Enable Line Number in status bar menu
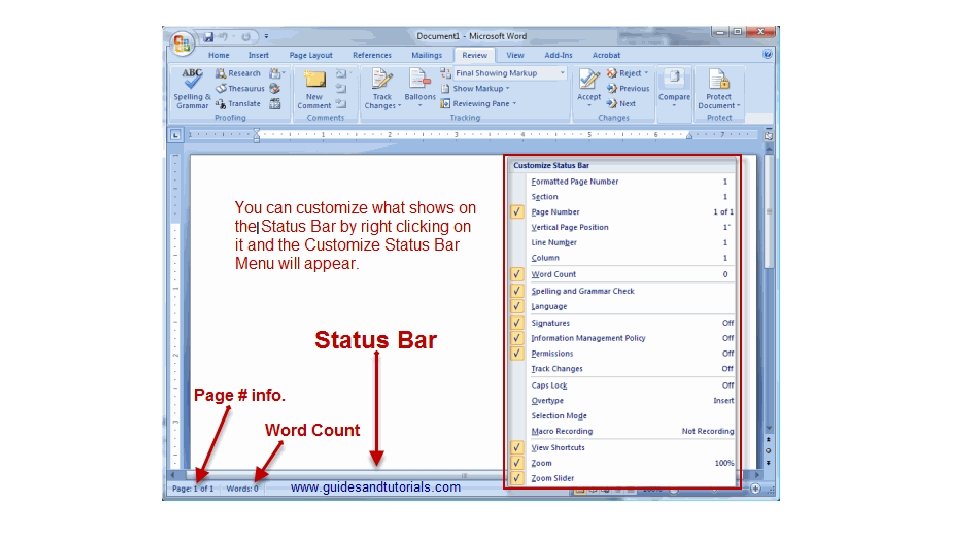960x540 pixels. click(x=623, y=242)
